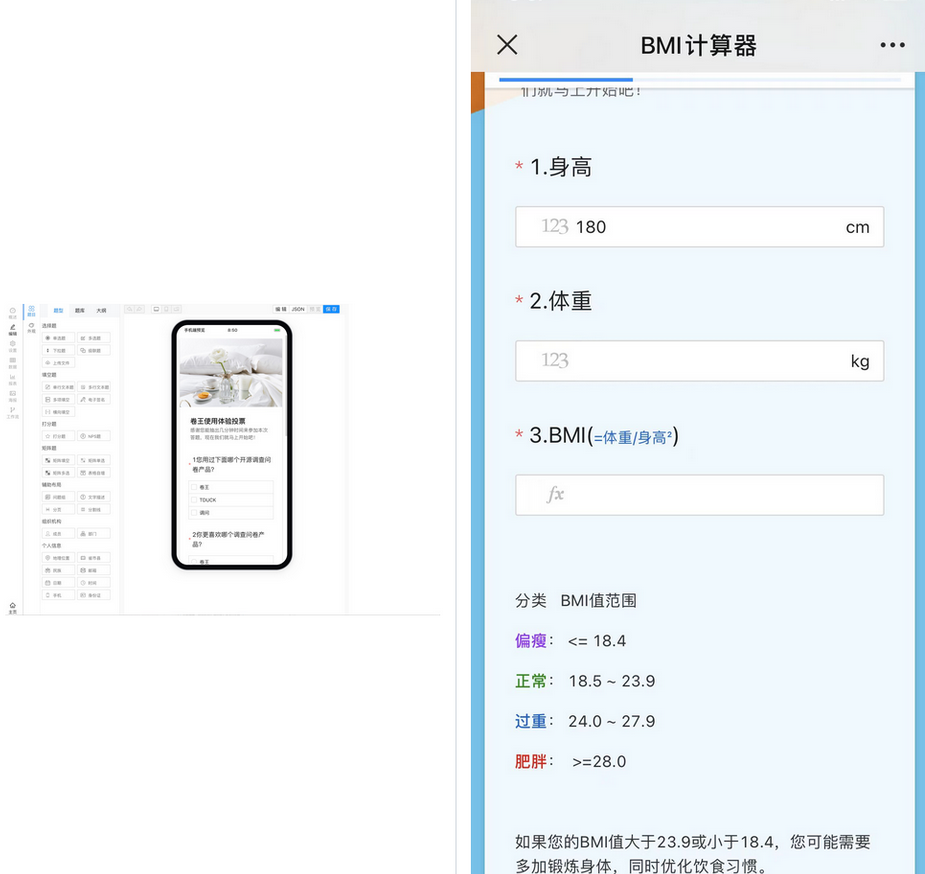Select the 多选题 question type icon
This screenshot has height=874, width=925.
tap(94, 338)
